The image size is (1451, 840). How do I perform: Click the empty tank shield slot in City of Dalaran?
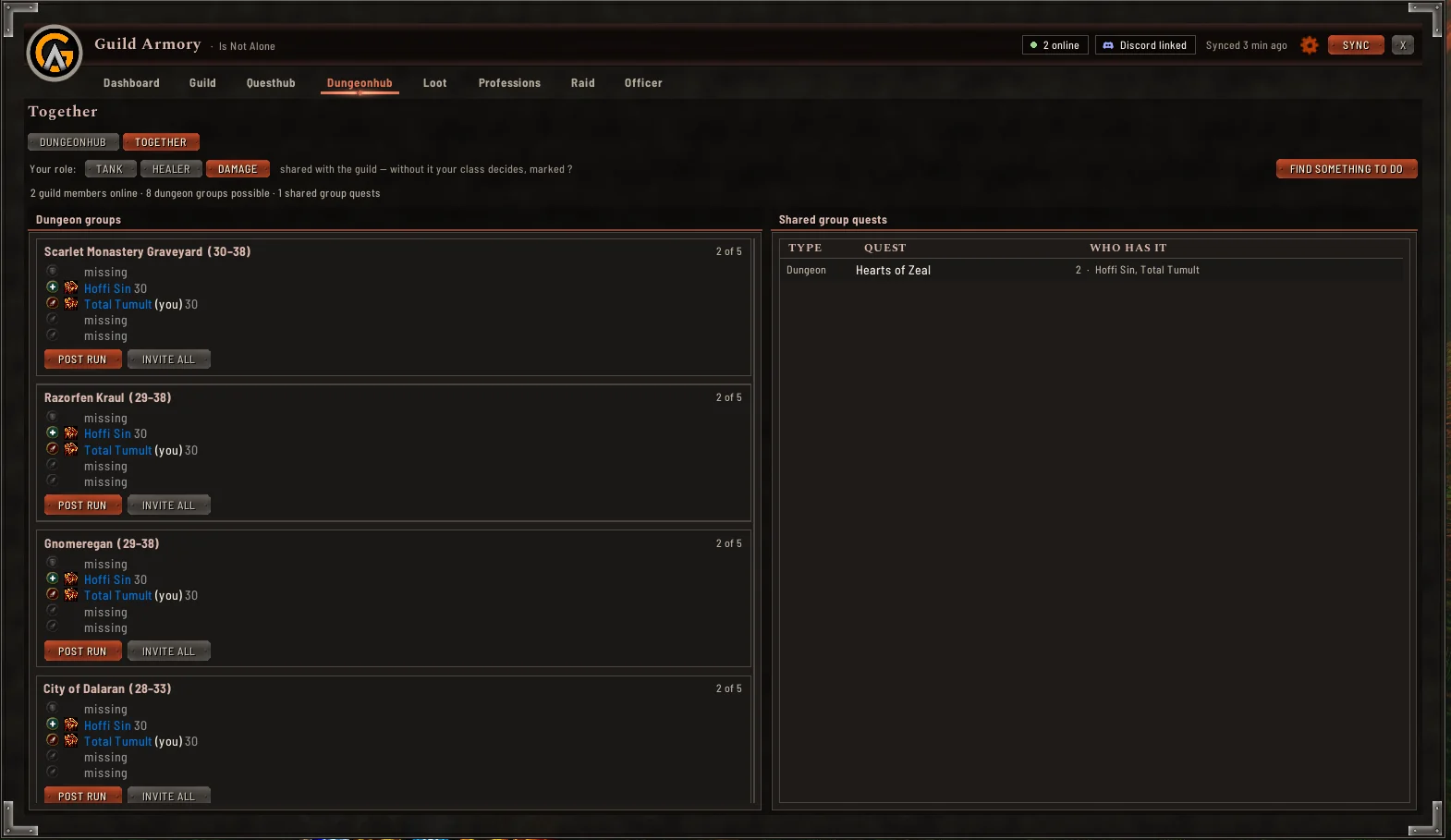tap(53, 709)
